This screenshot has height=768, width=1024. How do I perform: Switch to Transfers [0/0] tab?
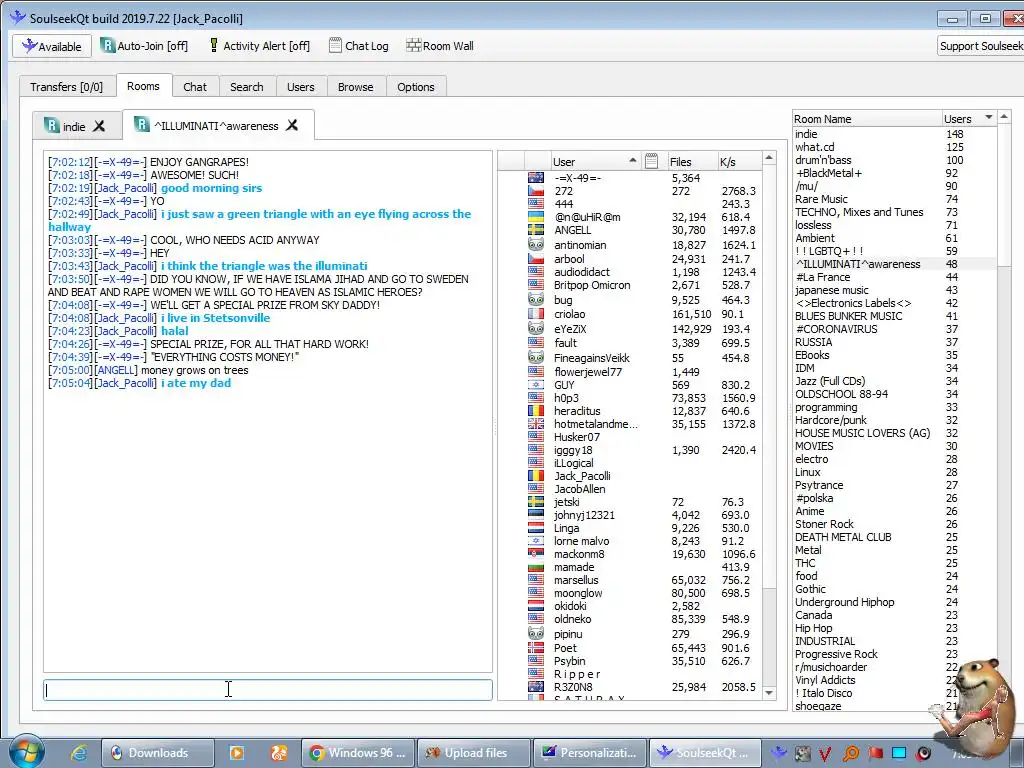point(66,87)
